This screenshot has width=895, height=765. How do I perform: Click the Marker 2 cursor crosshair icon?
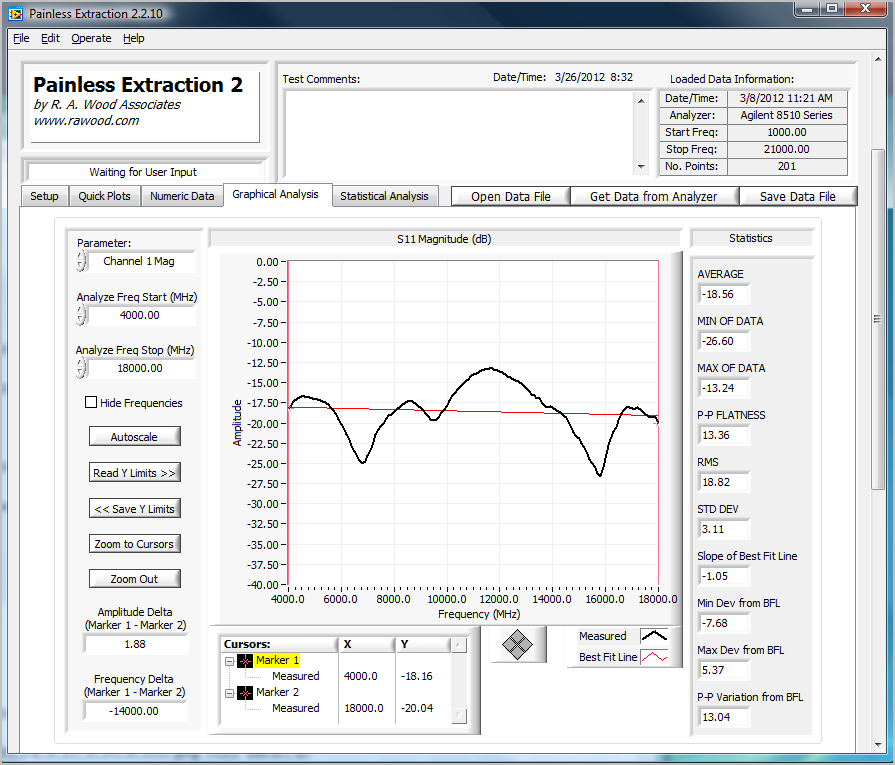click(245, 692)
